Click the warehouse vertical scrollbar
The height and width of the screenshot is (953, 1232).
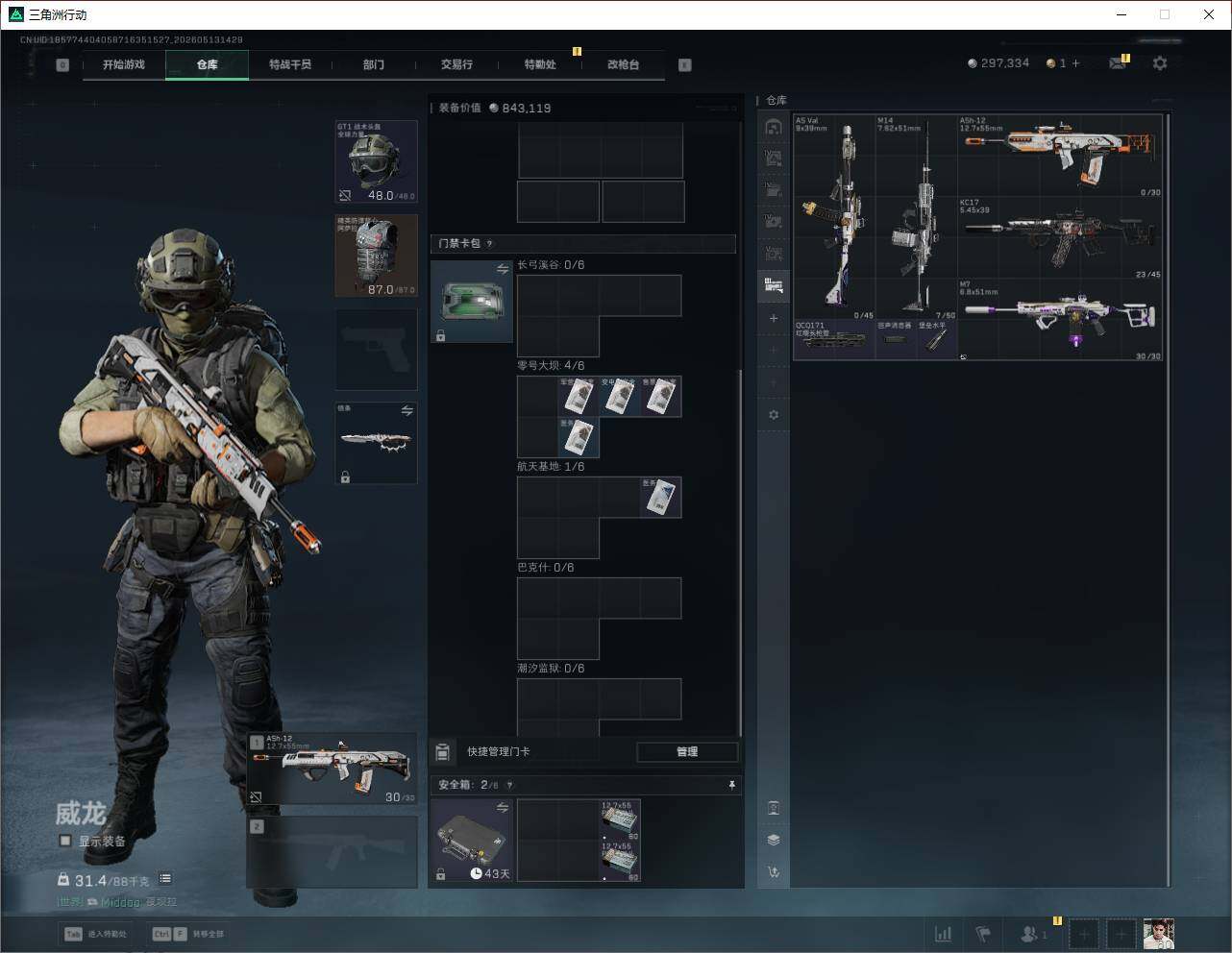[x=1168, y=500]
